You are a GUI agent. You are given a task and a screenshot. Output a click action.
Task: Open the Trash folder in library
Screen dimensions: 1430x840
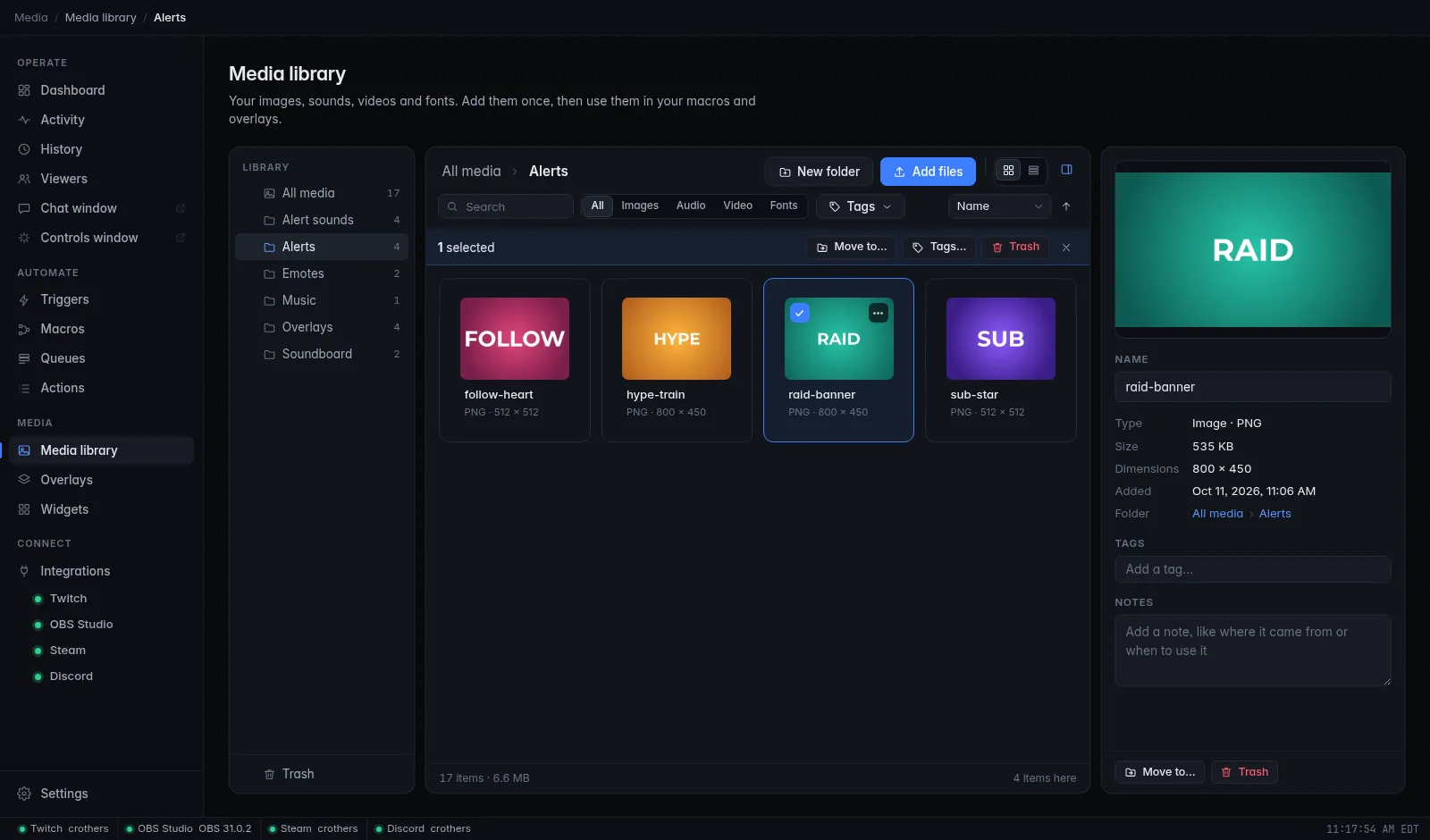[322, 774]
